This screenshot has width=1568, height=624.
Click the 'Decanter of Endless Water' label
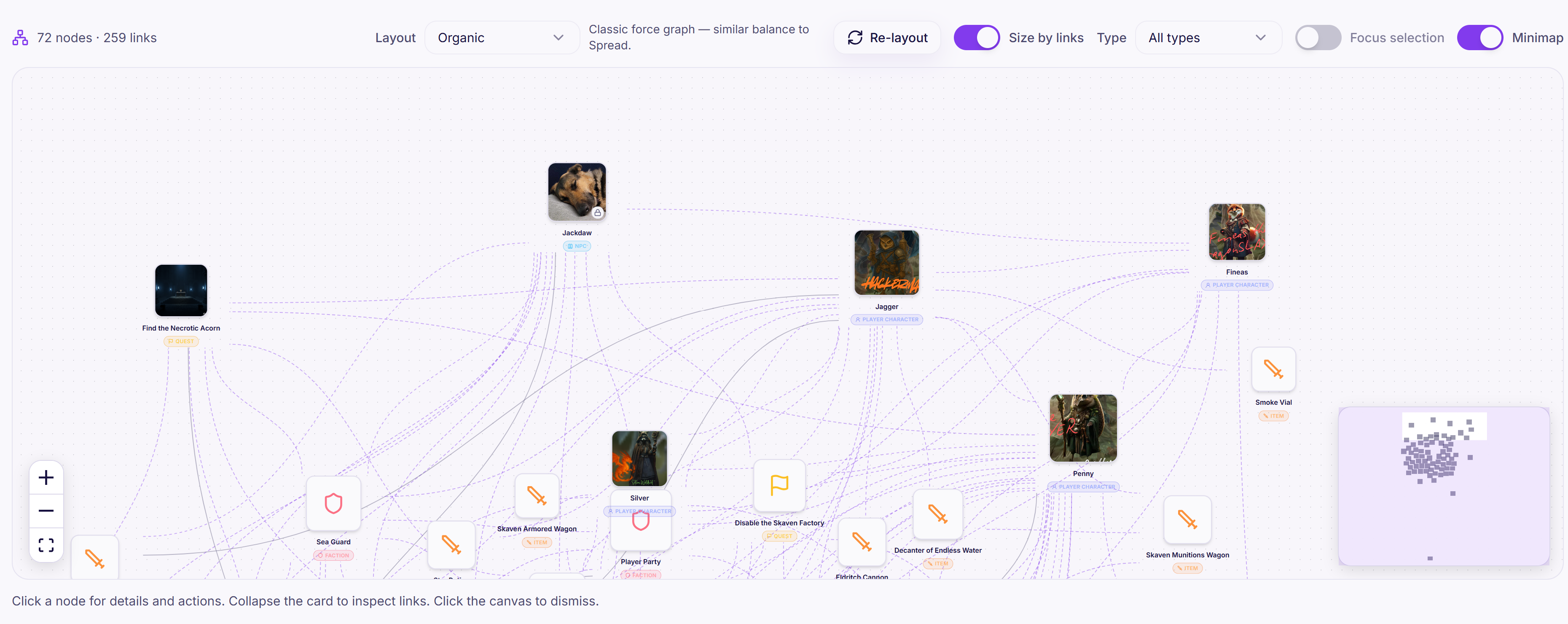point(937,550)
